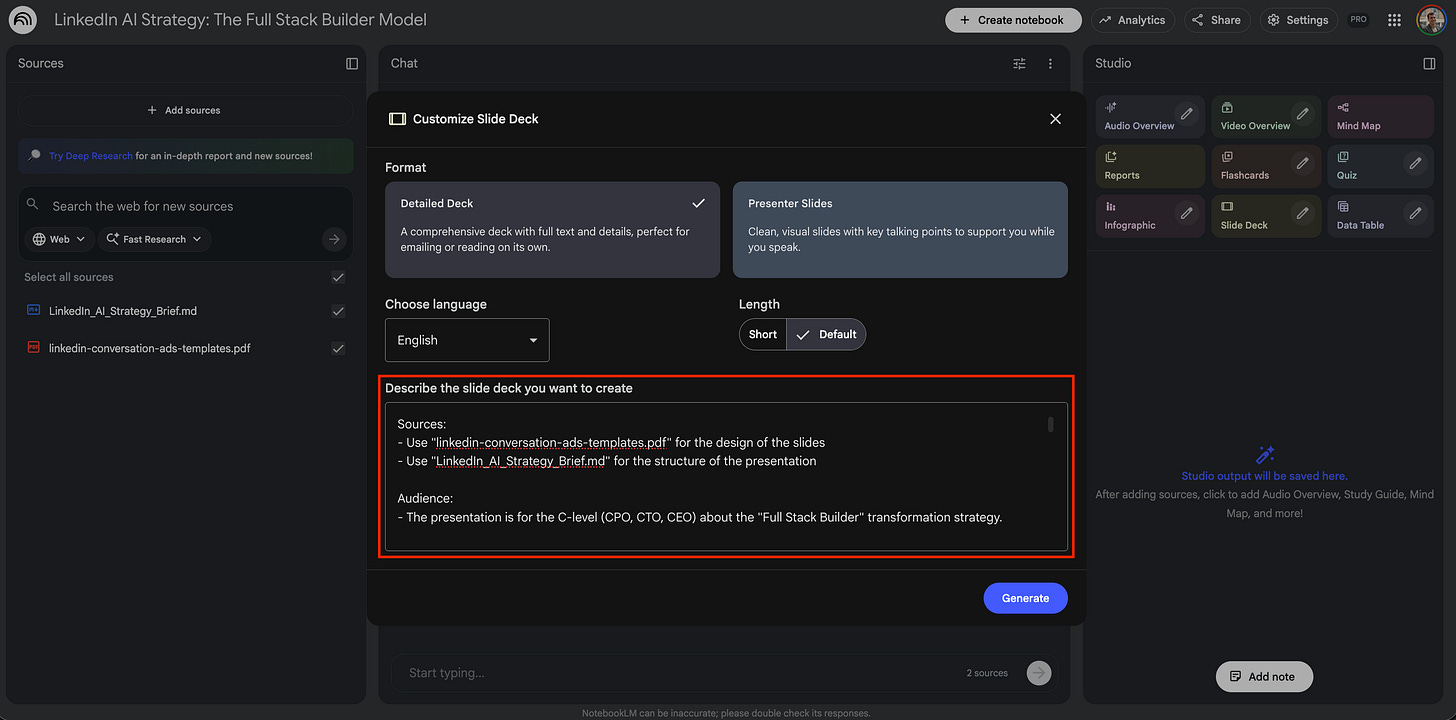Open the chat three-dot menu
The image size is (1456, 720).
(1050, 63)
